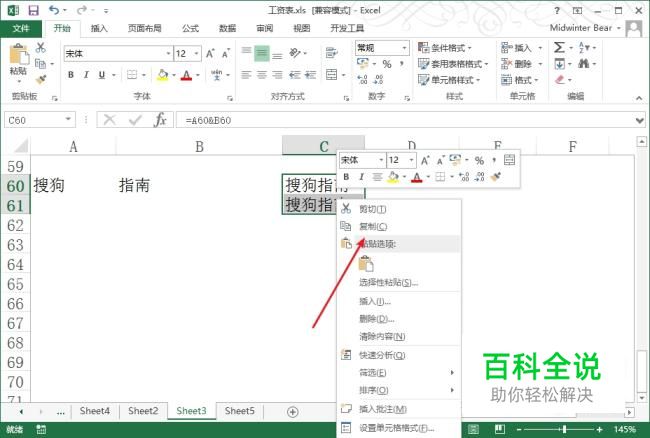
Task: Undo the last action
Action: click(54, 10)
